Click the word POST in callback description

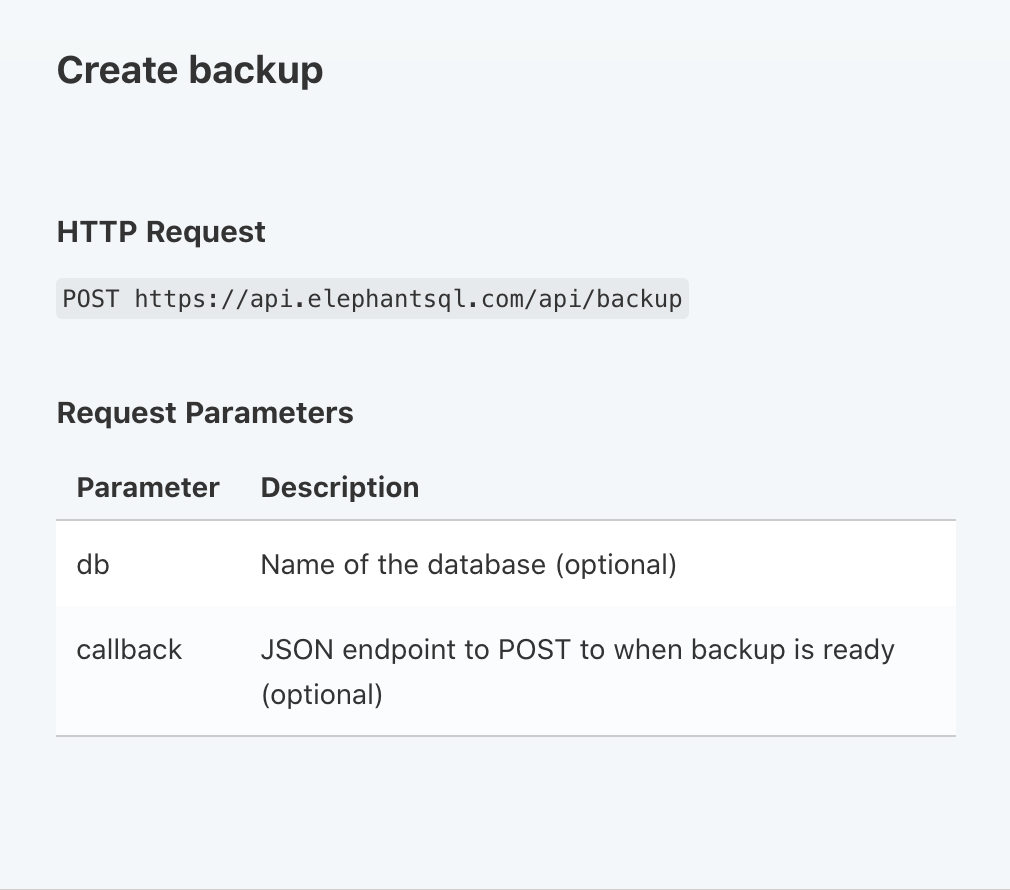pos(535,650)
